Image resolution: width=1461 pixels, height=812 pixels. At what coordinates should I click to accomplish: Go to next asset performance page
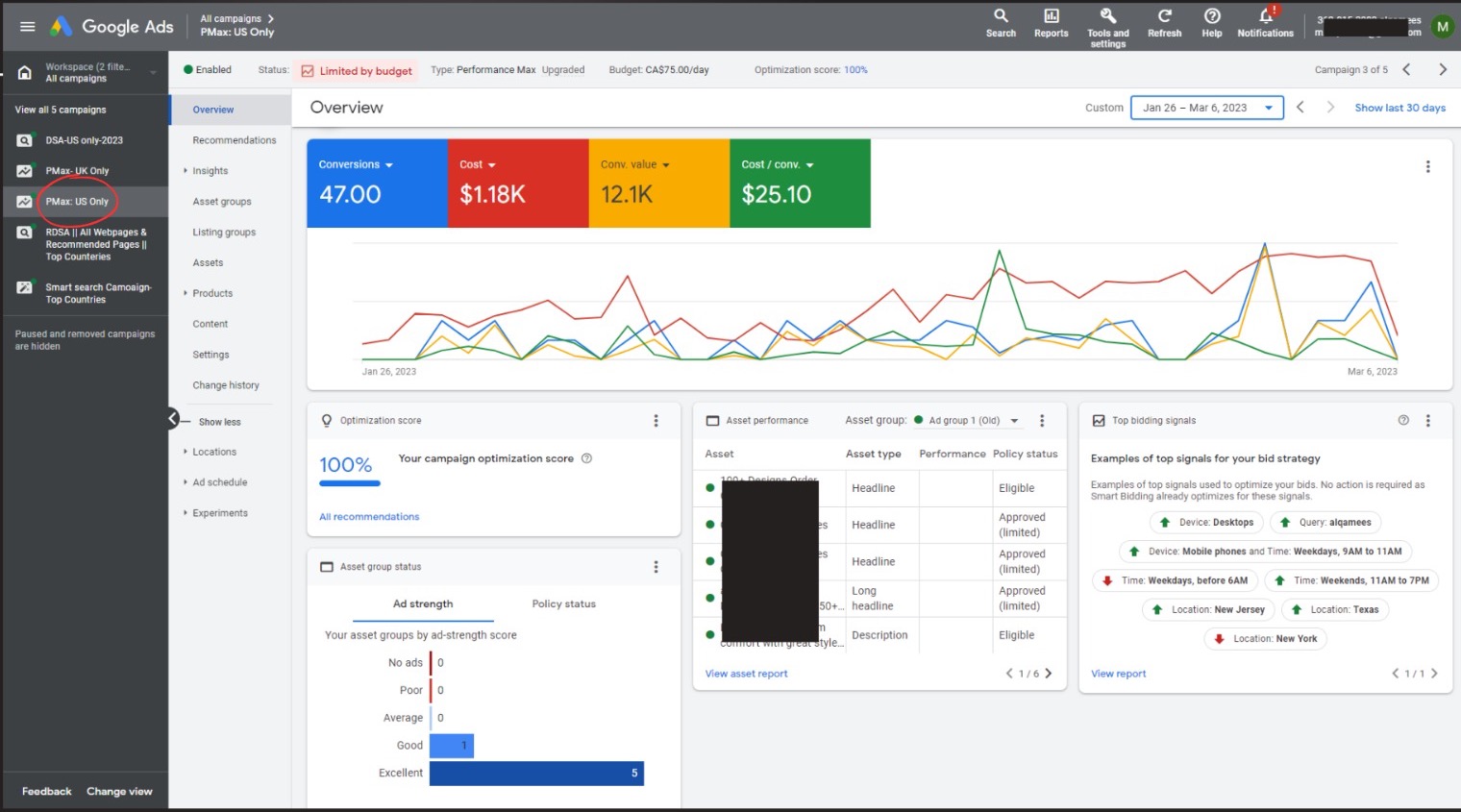pyautogui.click(x=1049, y=674)
